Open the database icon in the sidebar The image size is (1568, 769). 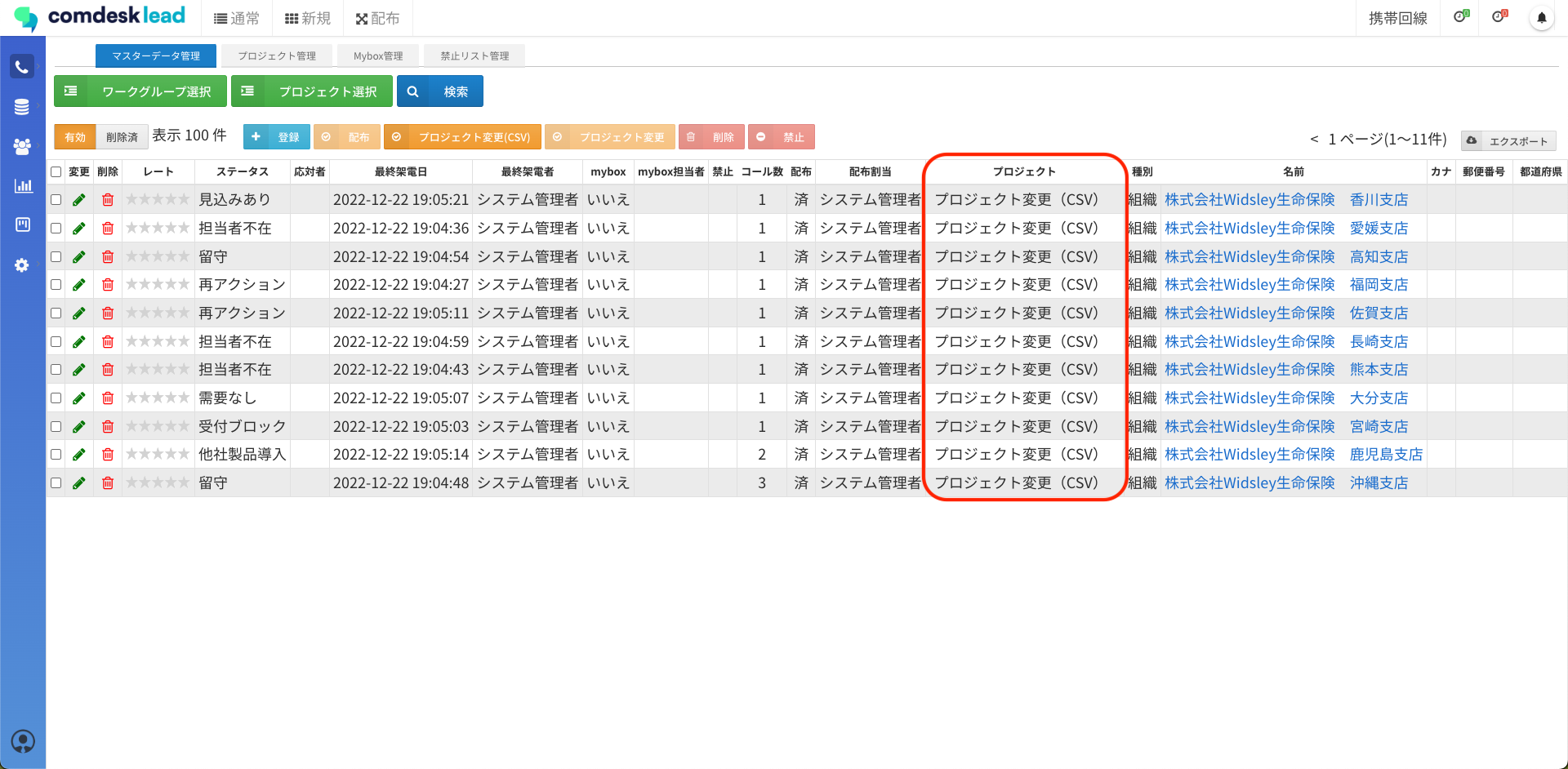click(22, 107)
